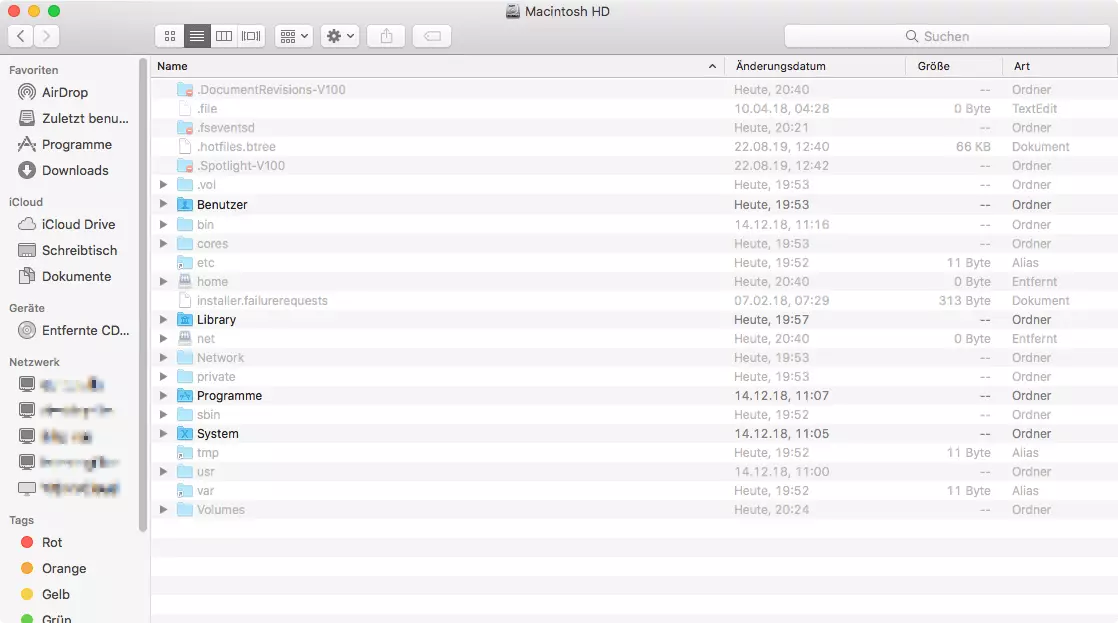Expand the Volumes folder
This screenshot has width=1118, height=623.
163,510
